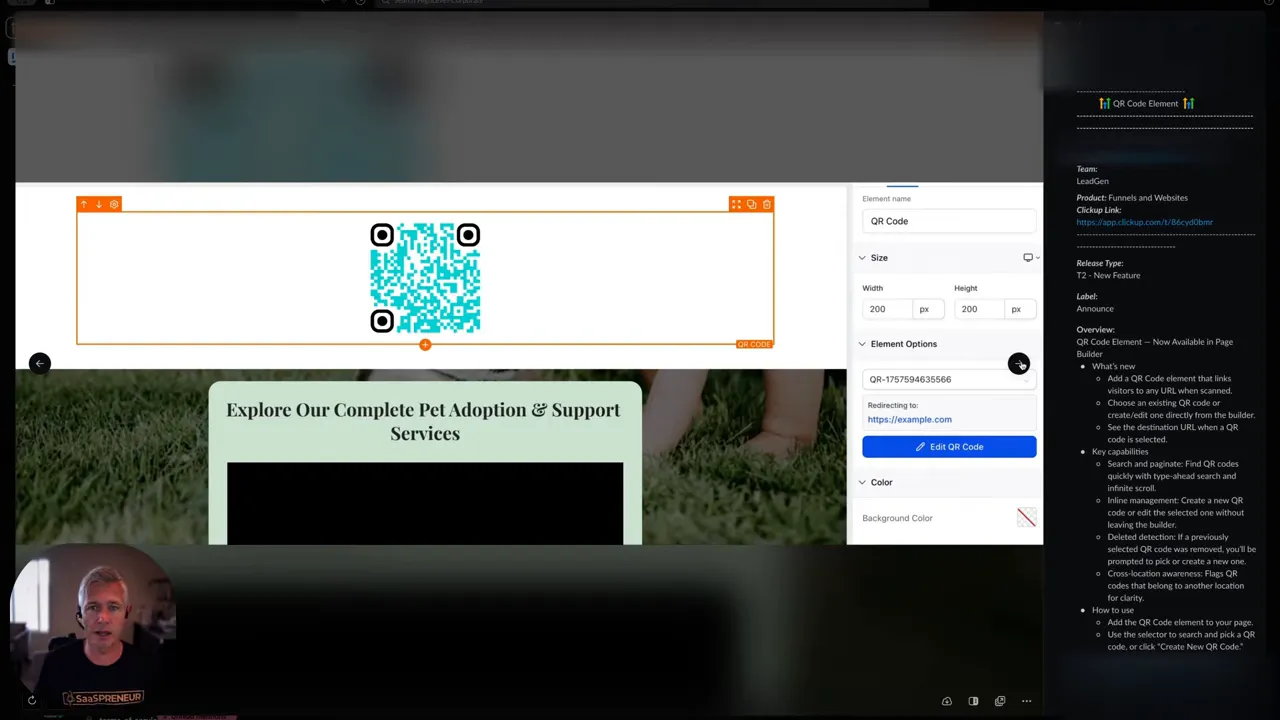Collapse the Color section
1280x720 pixels.
862,482
